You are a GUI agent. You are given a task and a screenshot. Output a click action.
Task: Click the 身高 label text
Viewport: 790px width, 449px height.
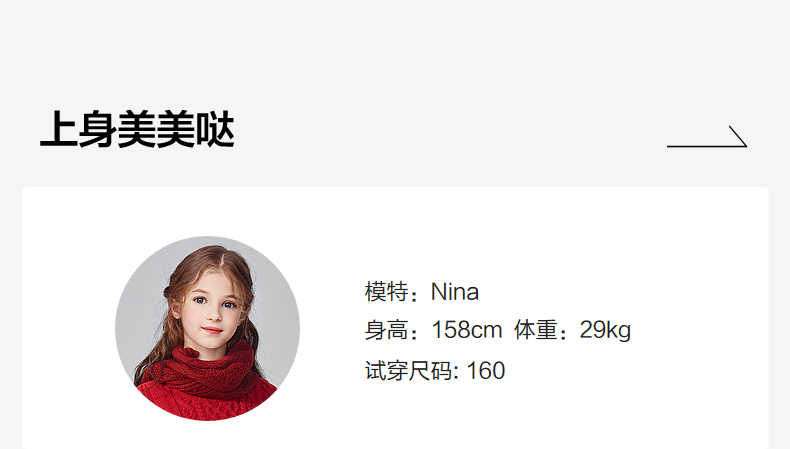pos(386,331)
